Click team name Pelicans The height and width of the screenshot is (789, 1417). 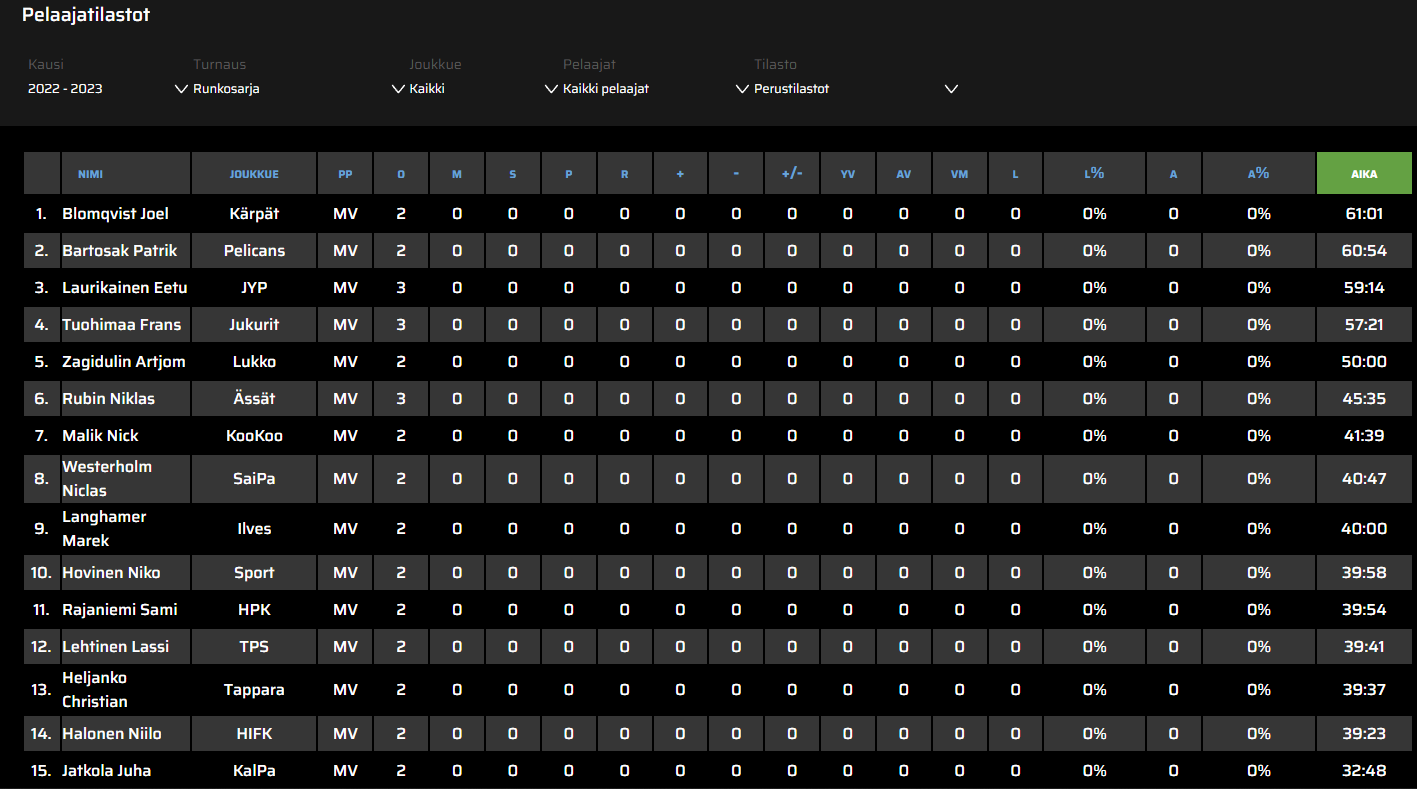(254, 251)
